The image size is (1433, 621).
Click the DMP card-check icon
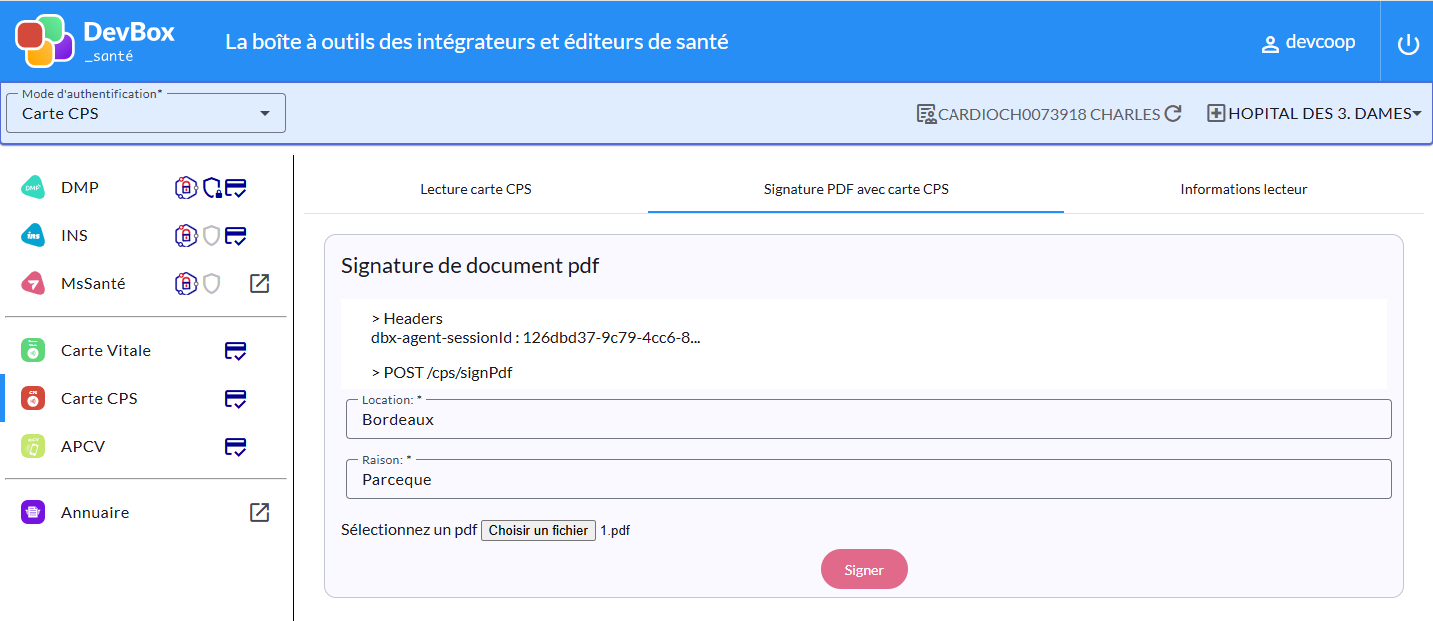pos(236,188)
